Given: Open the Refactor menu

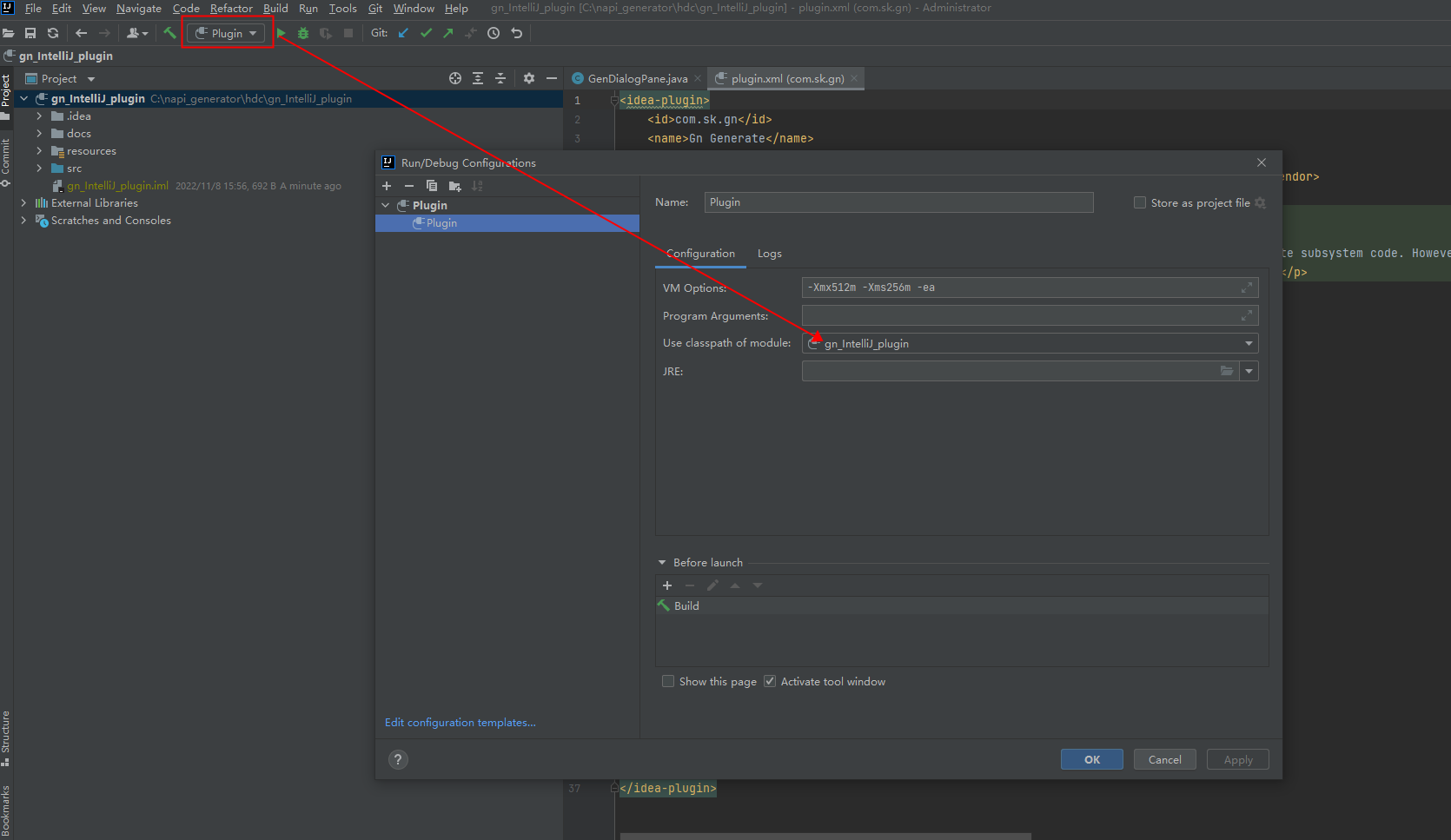Looking at the screenshot, I should click(x=231, y=9).
